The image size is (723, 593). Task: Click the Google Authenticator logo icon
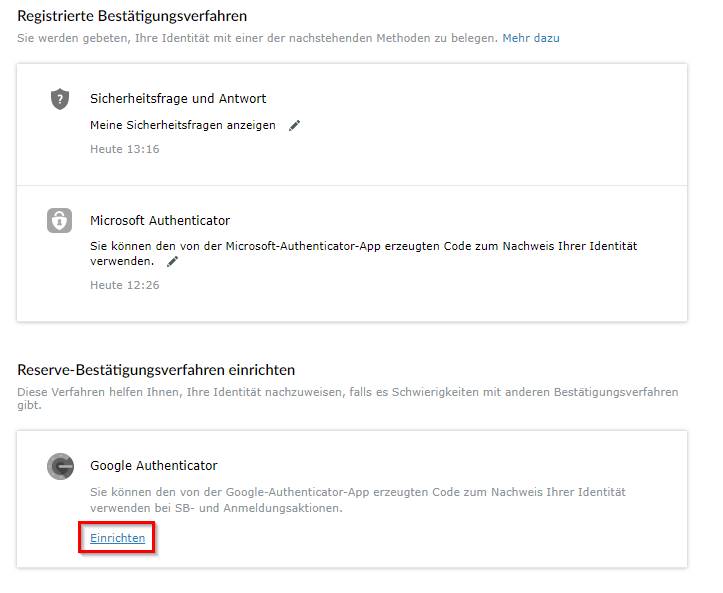(60, 467)
